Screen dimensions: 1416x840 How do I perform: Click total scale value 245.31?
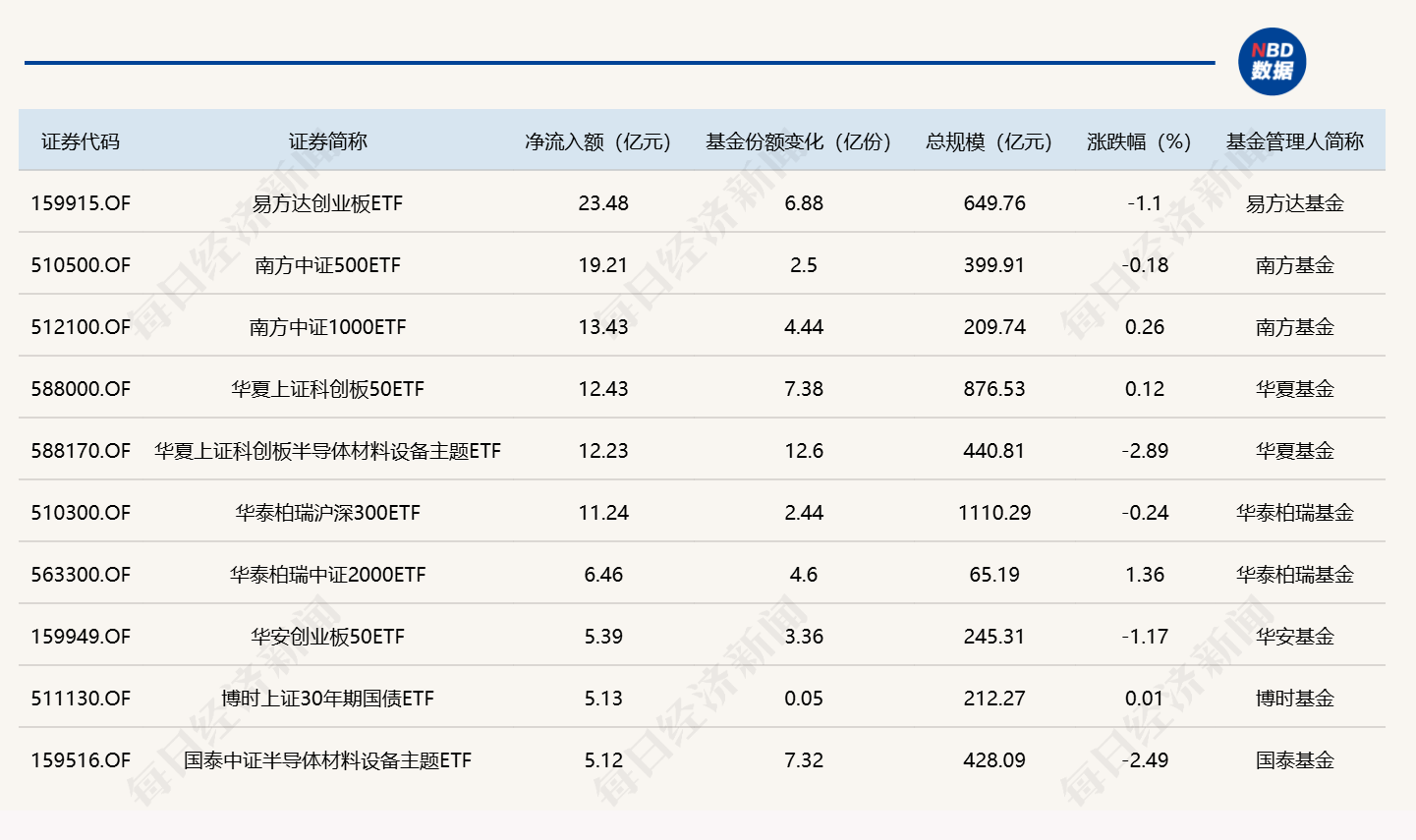[x=994, y=637]
